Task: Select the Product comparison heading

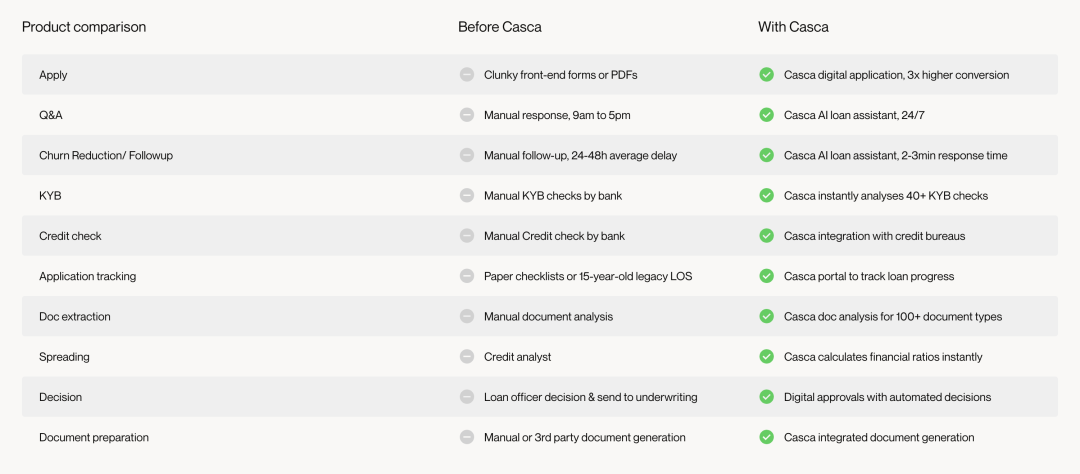Action: [x=84, y=28]
